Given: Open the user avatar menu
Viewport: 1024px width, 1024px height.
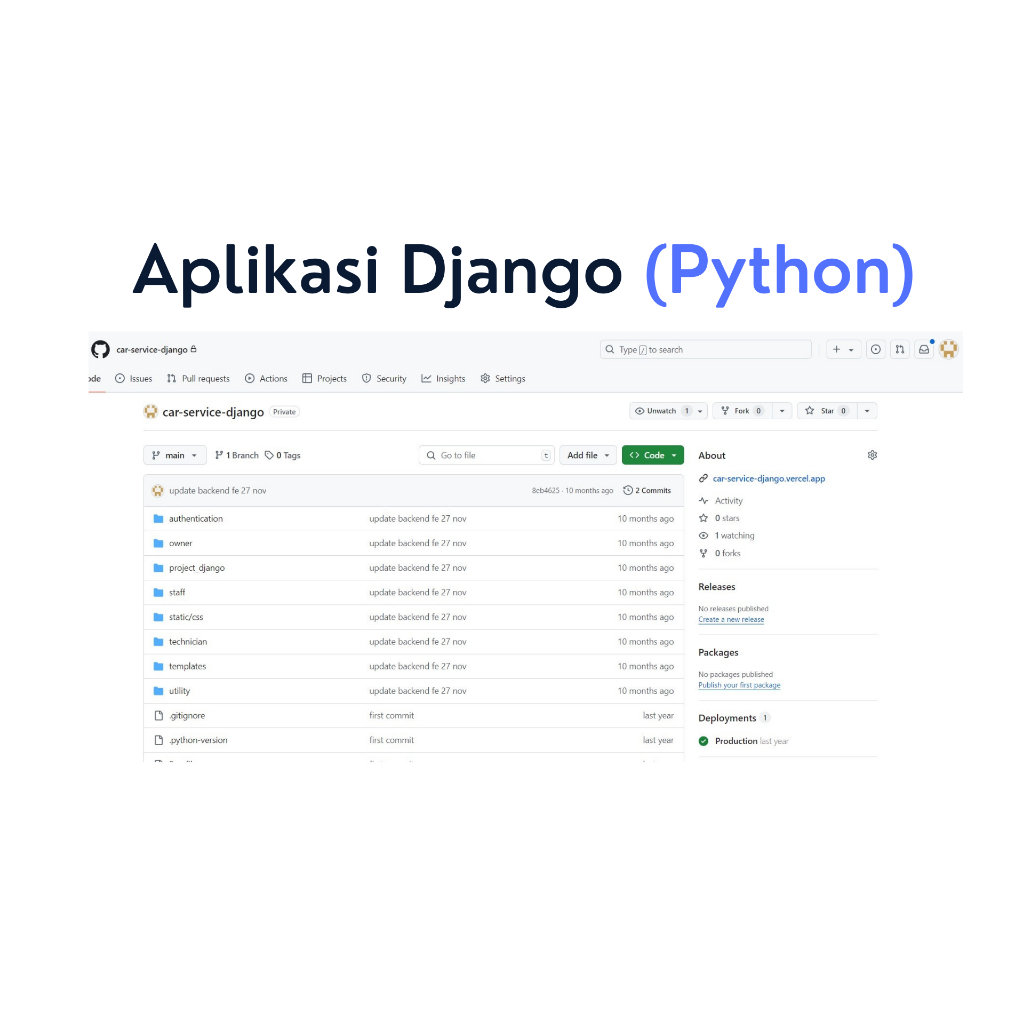Looking at the screenshot, I should [949, 349].
